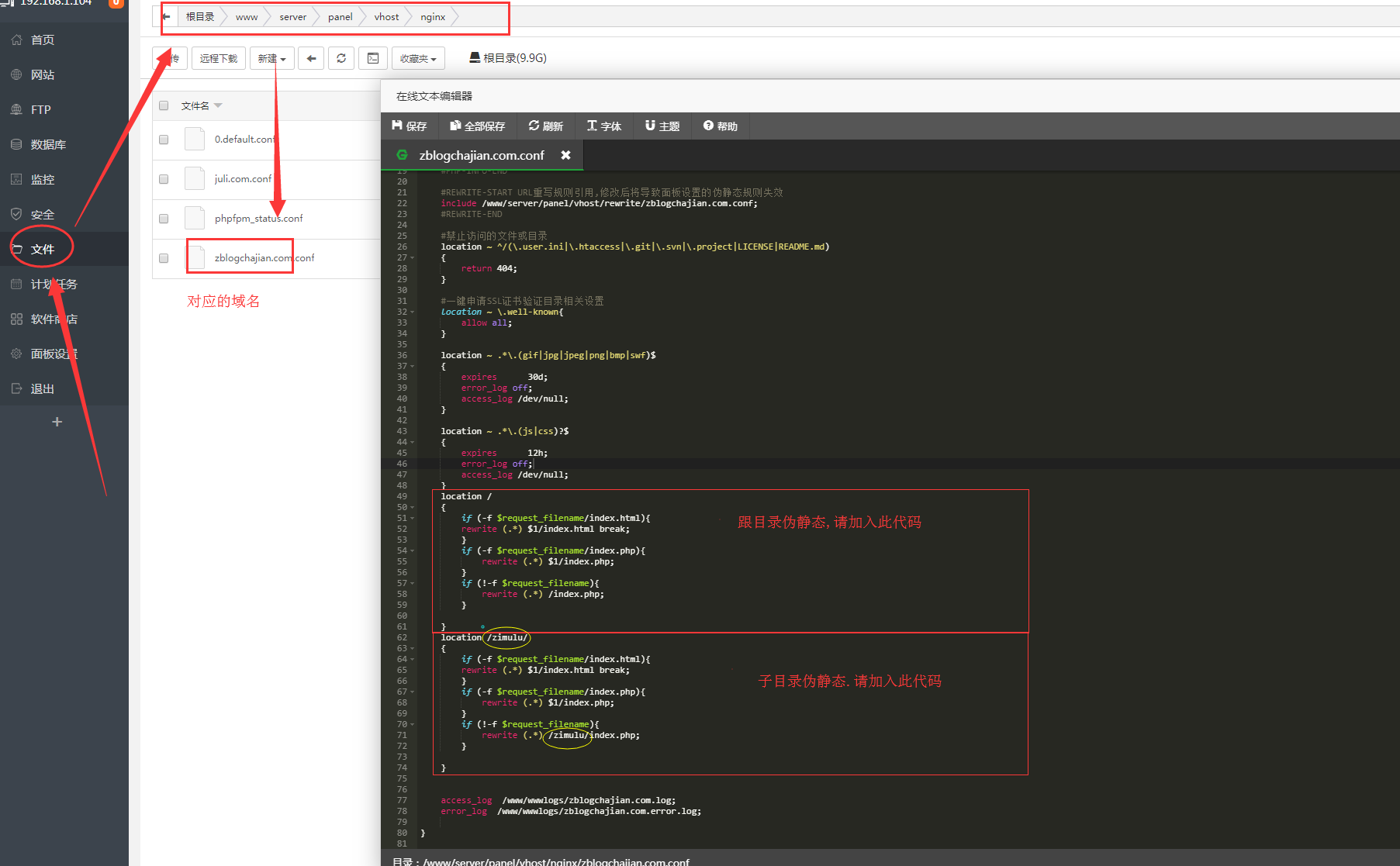Open the 监控 monitoring sidebar item
This screenshot has width=1400, height=866.
click(64, 179)
